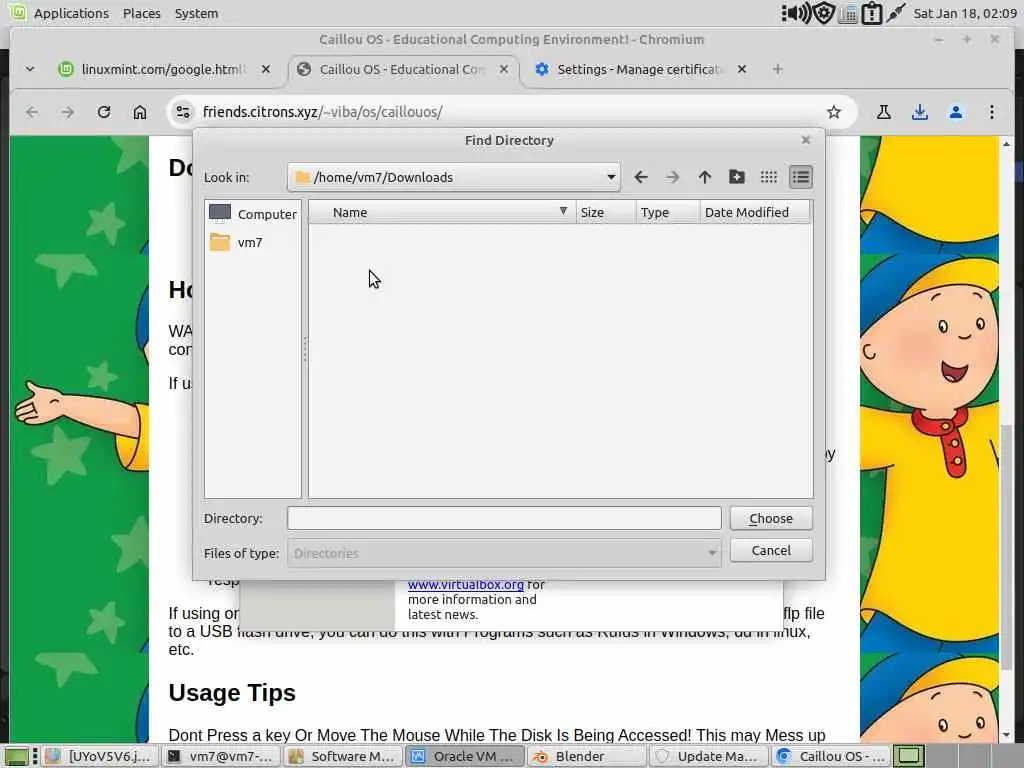Switch to UYoV5V6 image taskbar window
This screenshot has width=1024, height=768.
tap(100, 756)
